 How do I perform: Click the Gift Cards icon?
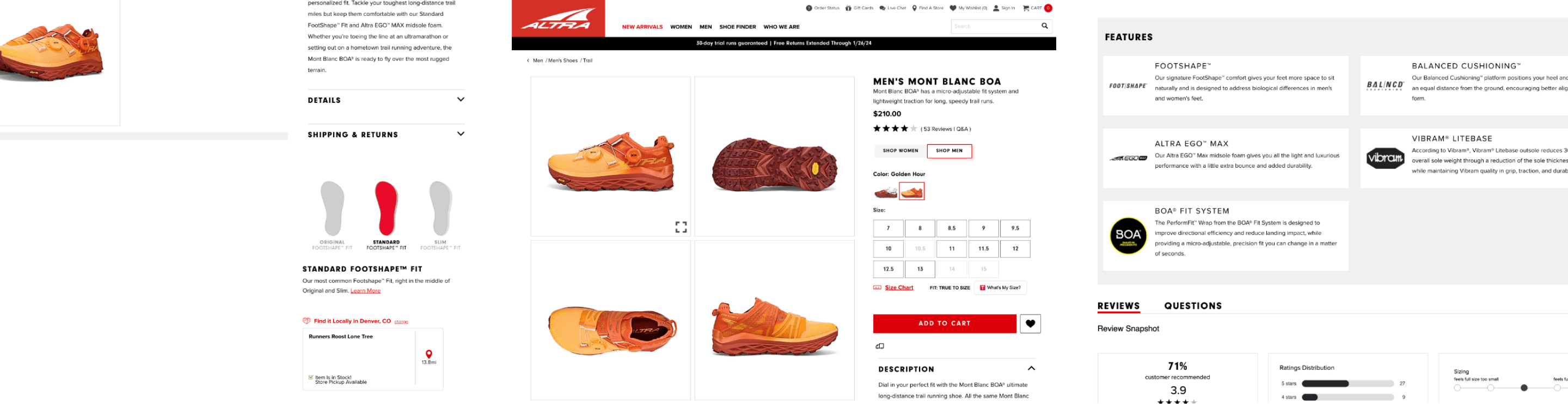point(849,8)
